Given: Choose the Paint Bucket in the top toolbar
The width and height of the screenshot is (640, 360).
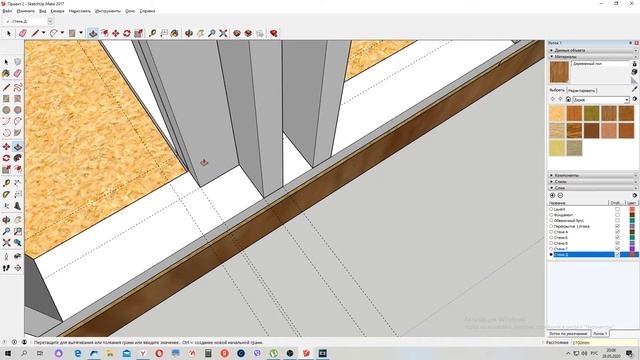Looking at the screenshot, I should pos(174,33).
